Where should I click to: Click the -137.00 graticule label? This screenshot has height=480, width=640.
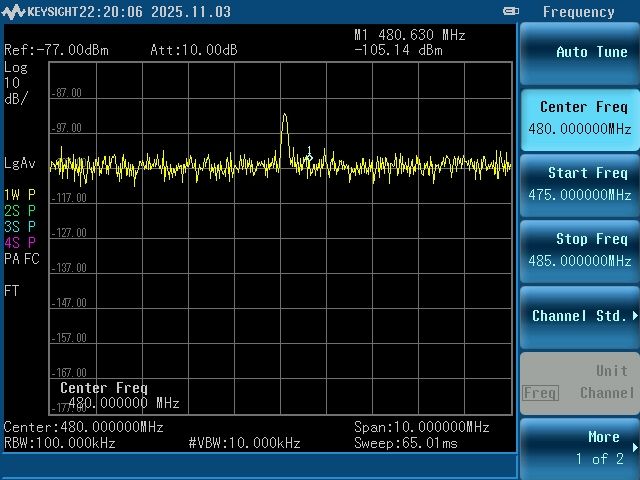point(69,268)
